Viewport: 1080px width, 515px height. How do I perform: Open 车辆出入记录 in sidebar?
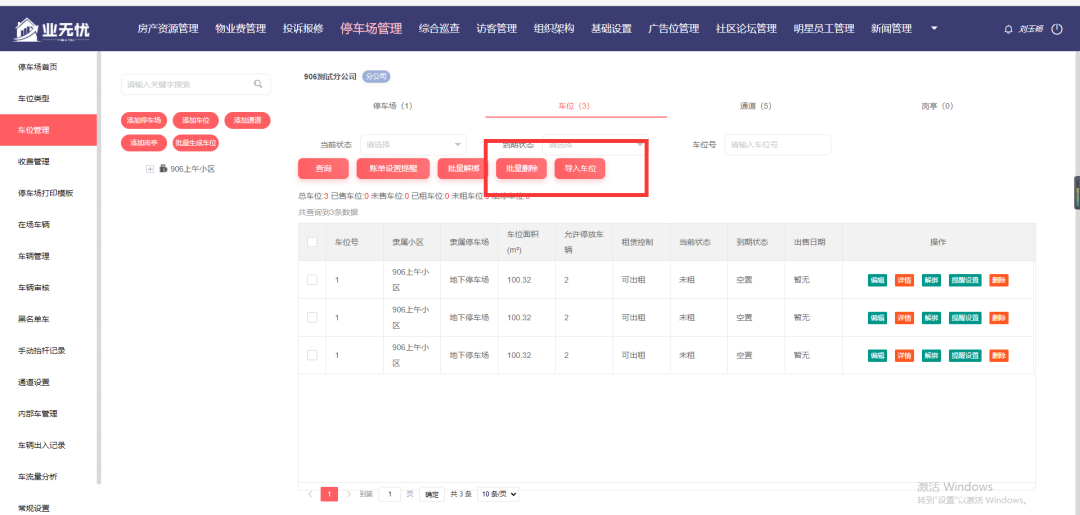41,445
